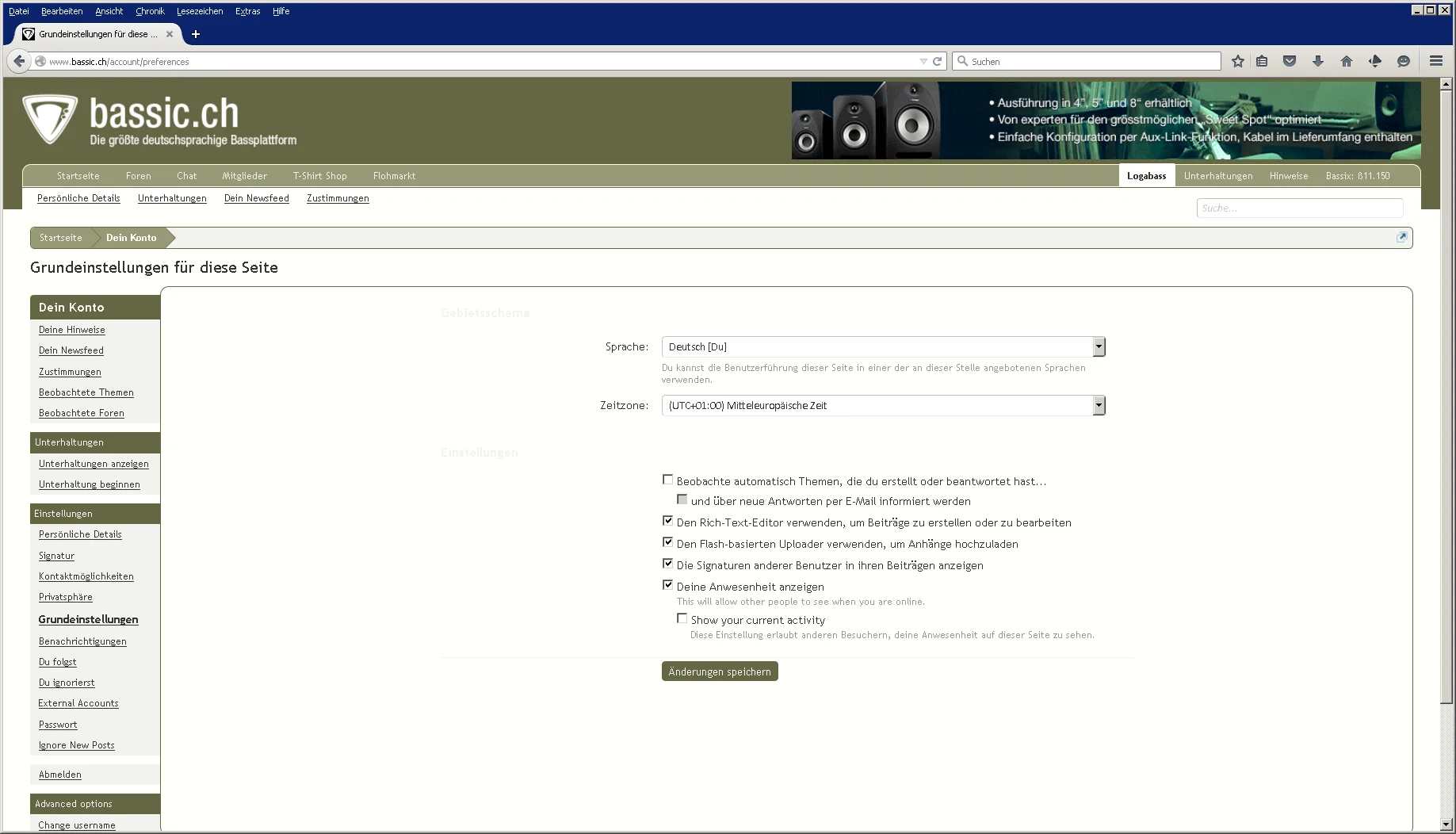Screen dimensions: 1456x834
Task: Open the bookmarks list icon
Action: click(1262, 61)
